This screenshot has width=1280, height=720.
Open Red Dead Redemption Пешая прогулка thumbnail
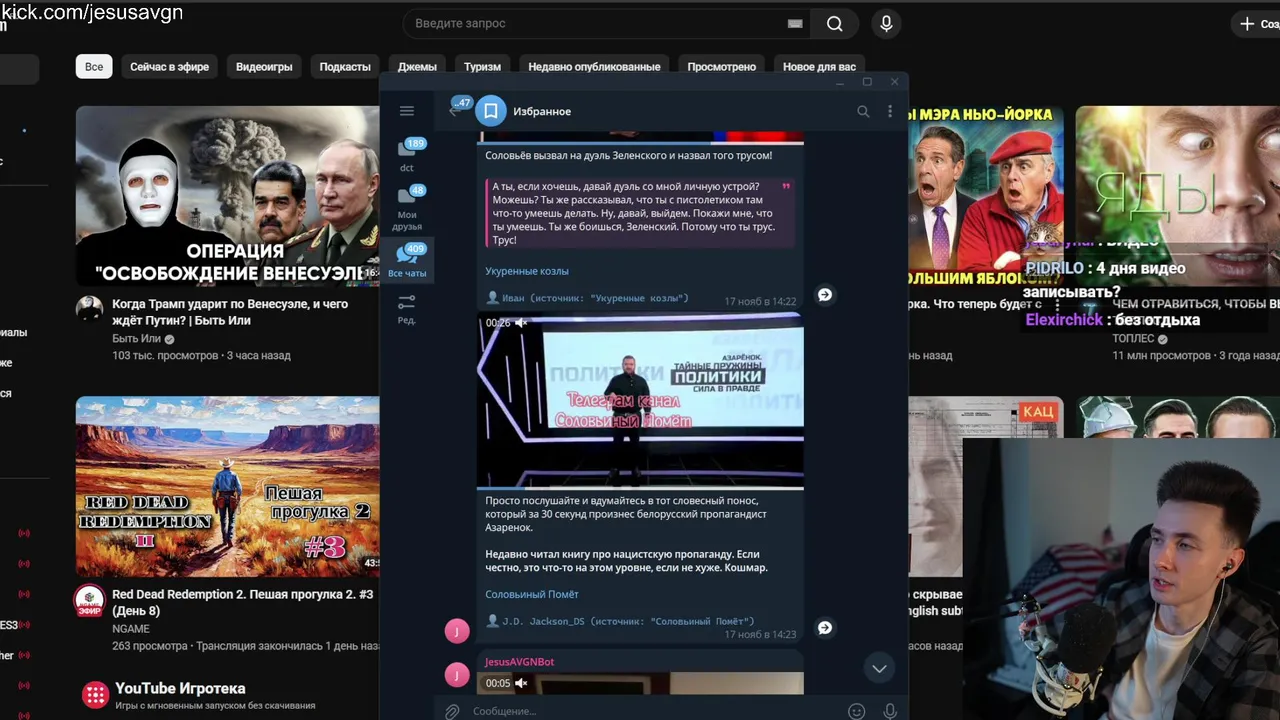(x=227, y=486)
